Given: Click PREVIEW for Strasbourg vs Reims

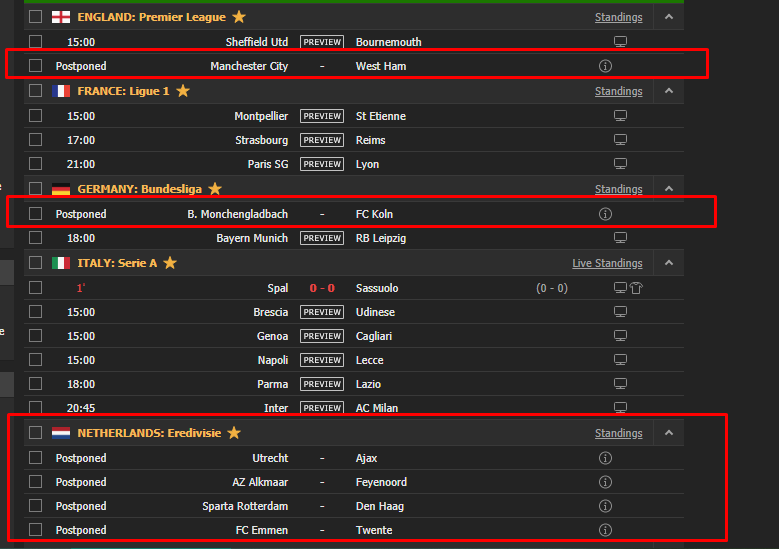Looking at the screenshot, I should pos(322,140).
